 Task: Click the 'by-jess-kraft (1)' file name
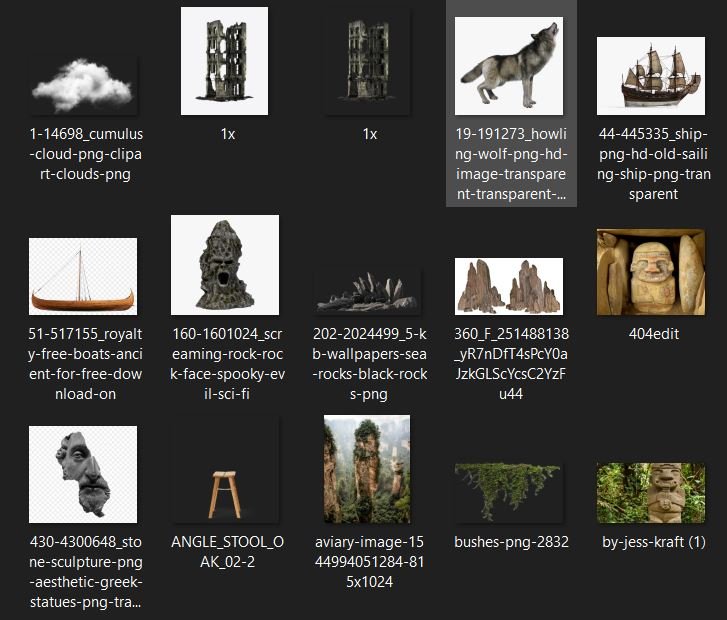(x=654, y=542)
